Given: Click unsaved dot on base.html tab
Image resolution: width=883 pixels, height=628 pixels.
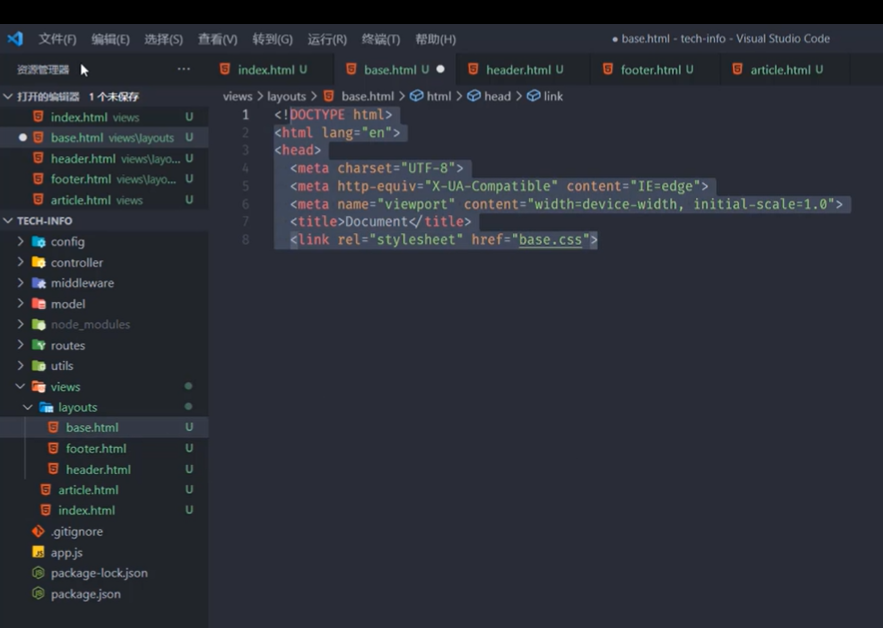Looking at the screenshot, I should tap(440, 69).
